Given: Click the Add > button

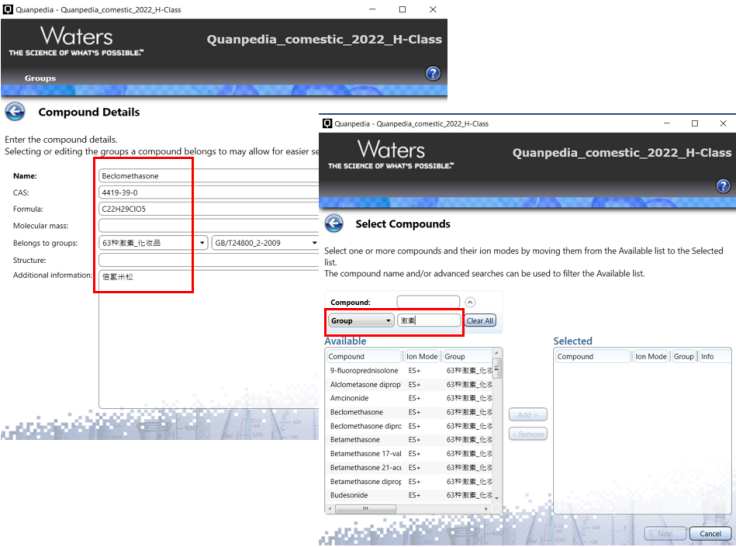Looking at the screenshot, I should tap(528, 415).
